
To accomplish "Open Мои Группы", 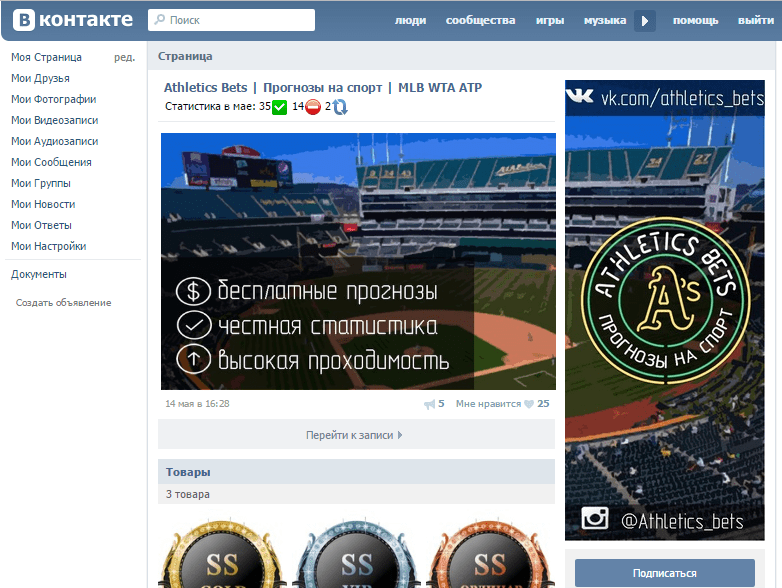I will 41,183.
